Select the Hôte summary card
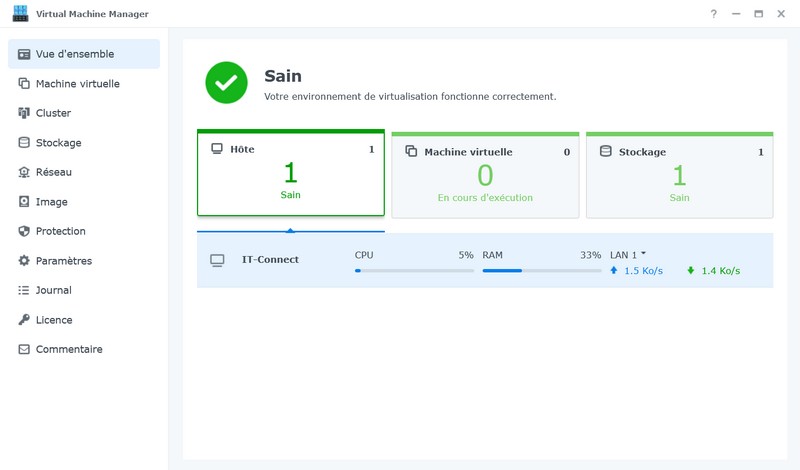The image size is (800, 470). click(x=291, y=174)
